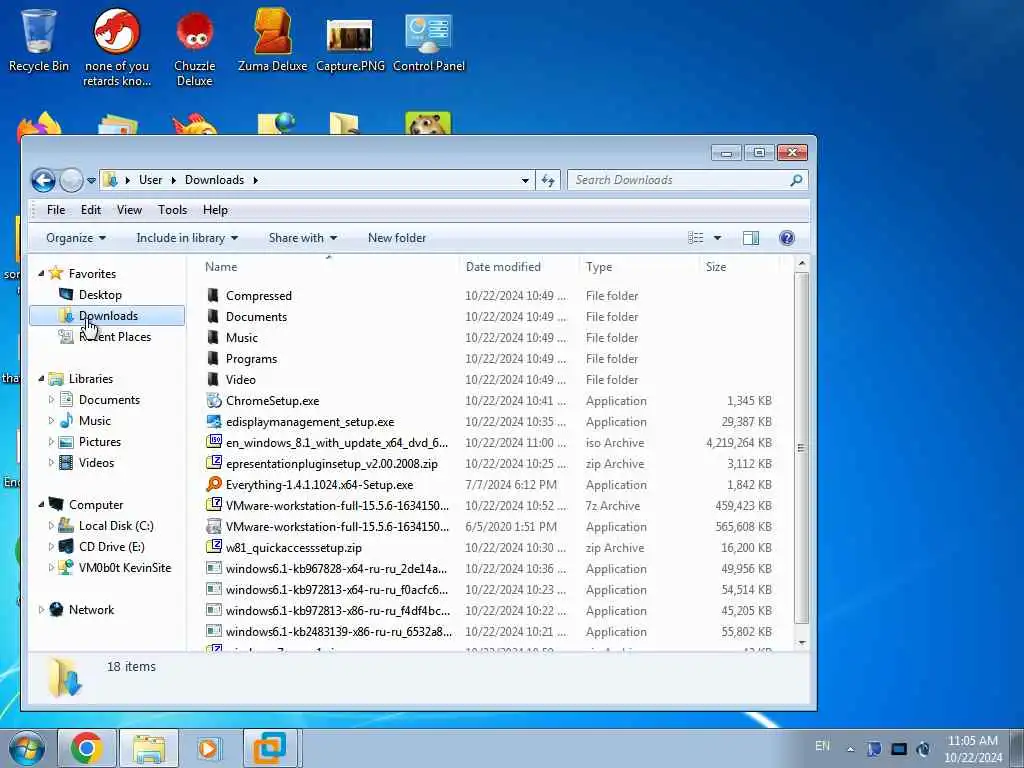Click the New folder button

[396, 238]
